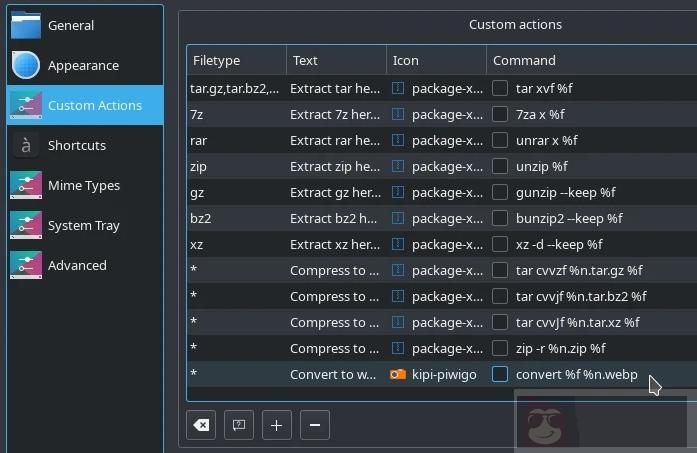
Task: Click the Shortcuts à icon
Action: tap(26, 145)
